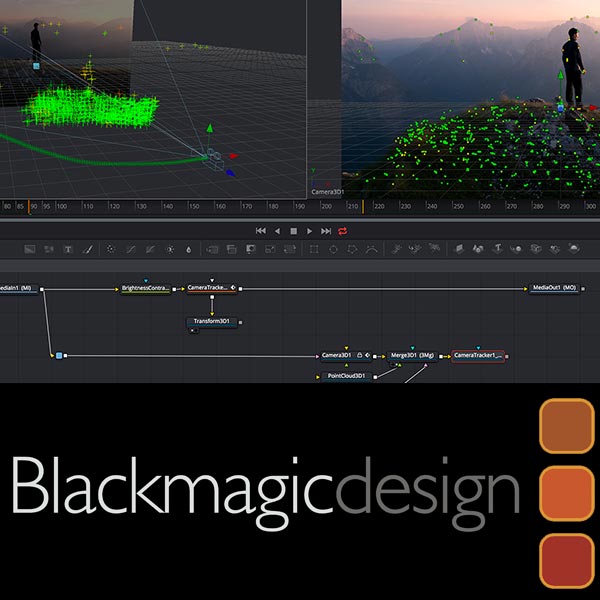This screenshot has height=600, width=600.
Task: Click the blue pipe router node
Action: point(59,356)
